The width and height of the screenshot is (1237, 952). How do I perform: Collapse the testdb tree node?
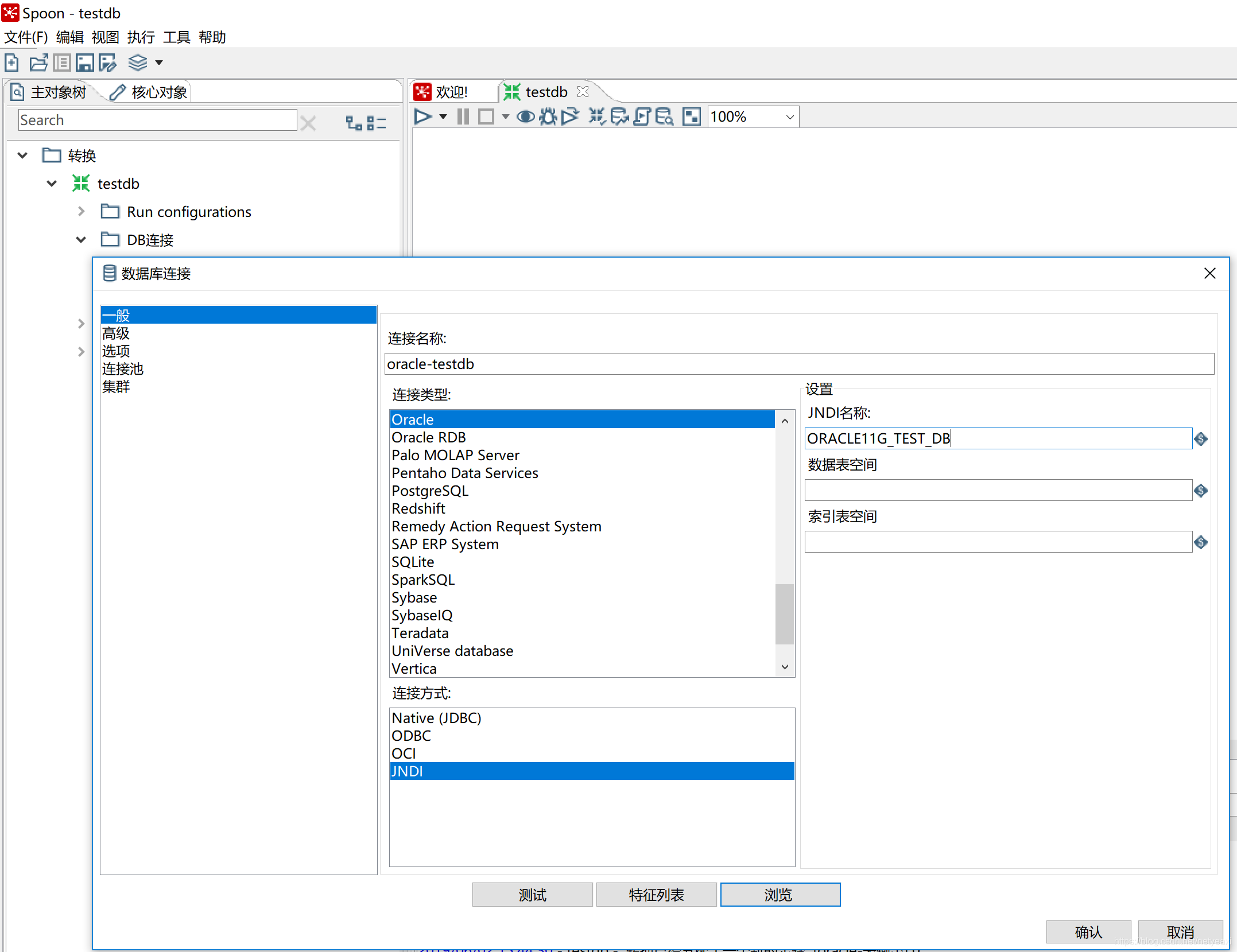(52, 184)
